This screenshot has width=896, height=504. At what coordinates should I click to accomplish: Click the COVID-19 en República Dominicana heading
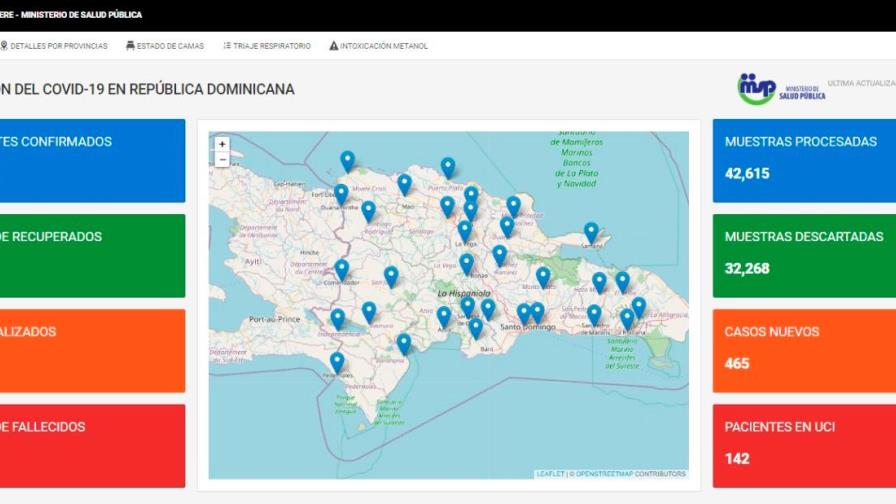[x=147, y=89]
